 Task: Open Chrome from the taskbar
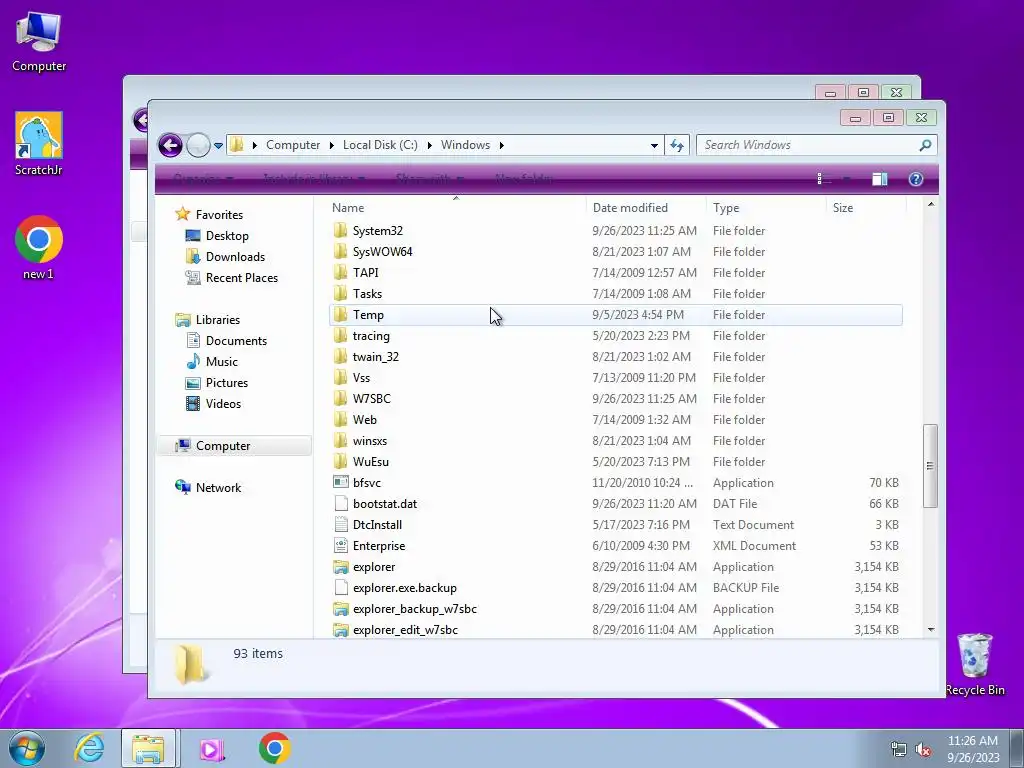pyautogui.click(x=274, y=748)
